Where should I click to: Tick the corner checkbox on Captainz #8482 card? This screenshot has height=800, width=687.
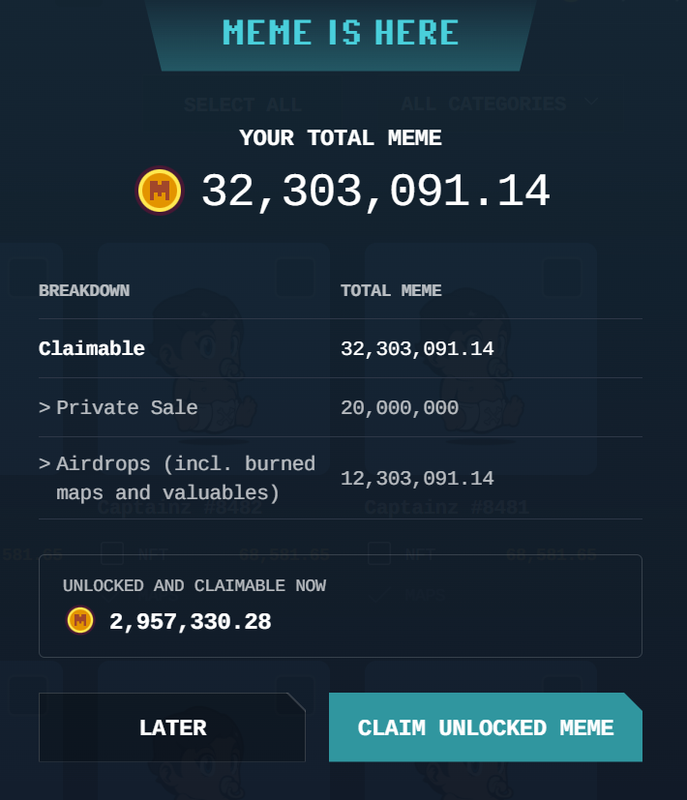pyautogui.click(x=295, y=277)
